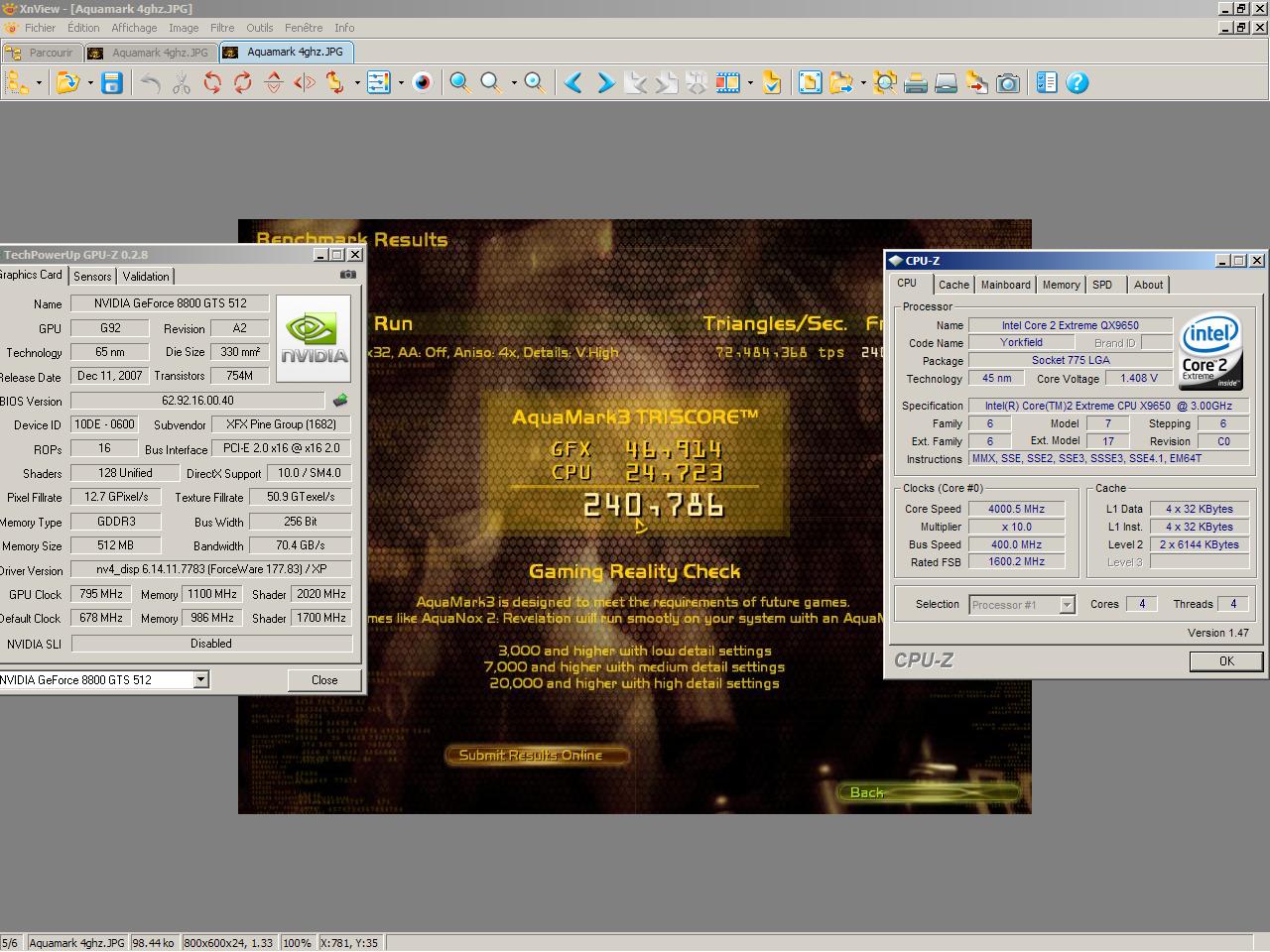Open the CPU-Z Processor #1 selection dropdown
Image resolution: width=1270 pixels, height=952 pixels.
pyautogui.click(x=1067, y=604)
